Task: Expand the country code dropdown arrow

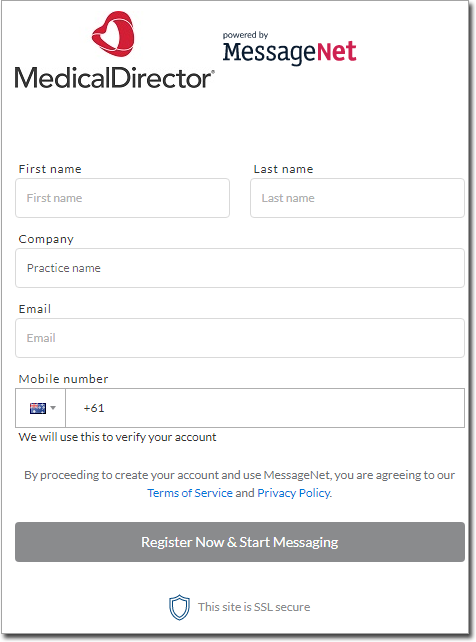Action: [53, 408]
